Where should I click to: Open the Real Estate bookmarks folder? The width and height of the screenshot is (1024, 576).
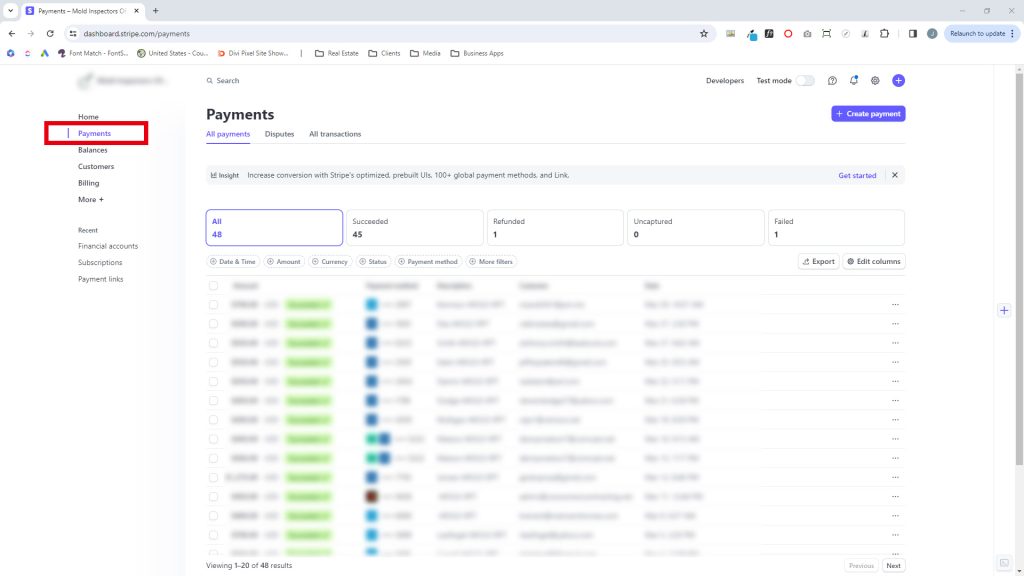[x=337, y=53]
